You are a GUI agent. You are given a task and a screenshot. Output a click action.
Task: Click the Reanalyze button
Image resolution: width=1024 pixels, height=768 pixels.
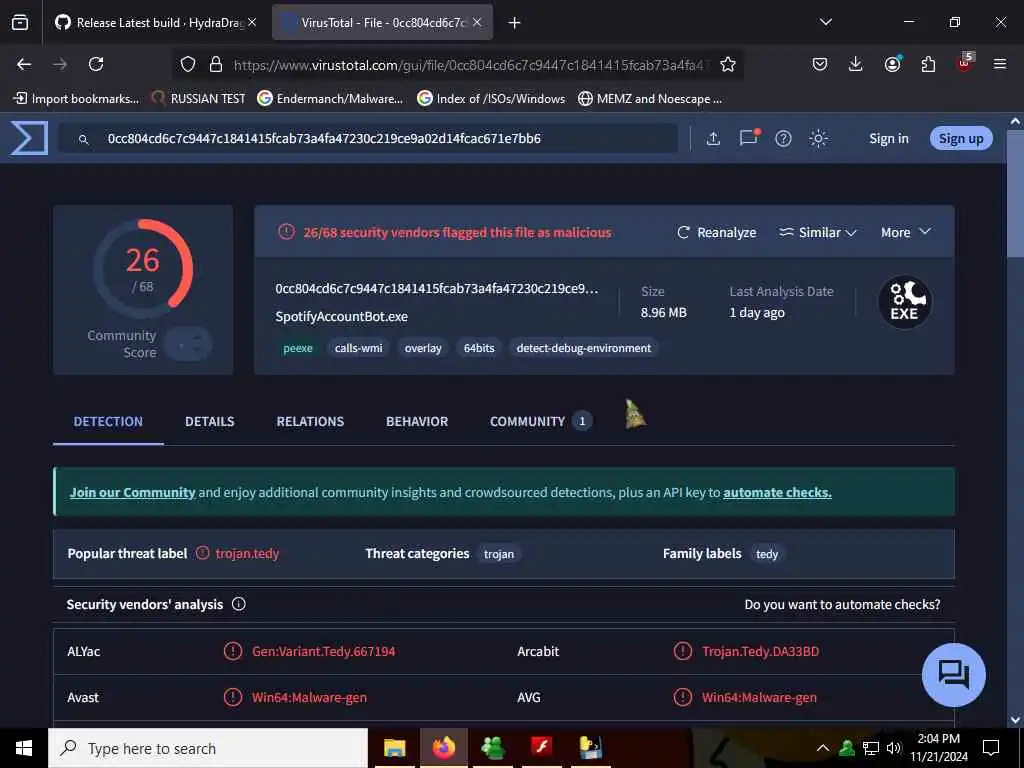coord(716,232)
